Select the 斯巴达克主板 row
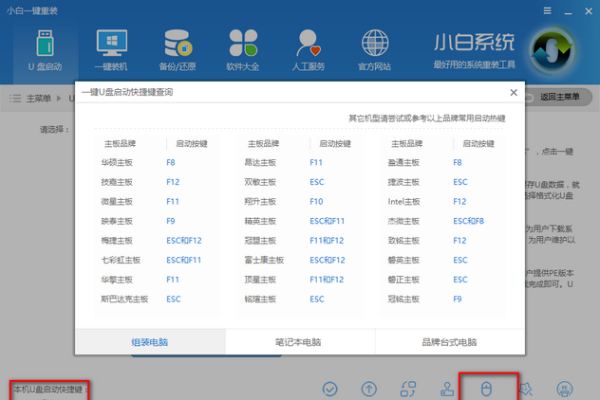Viewport: 600px width, 400px height. point(157,299)
